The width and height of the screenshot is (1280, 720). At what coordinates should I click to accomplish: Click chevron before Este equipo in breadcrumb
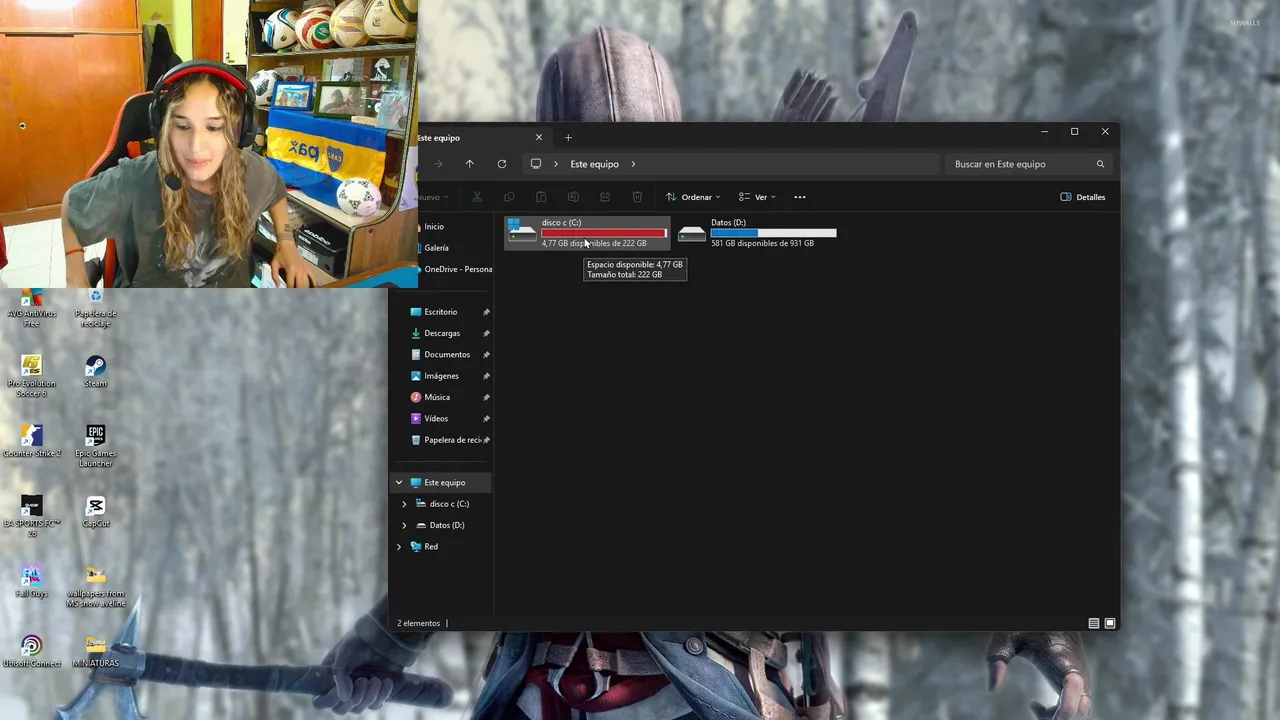pos(556,164)
